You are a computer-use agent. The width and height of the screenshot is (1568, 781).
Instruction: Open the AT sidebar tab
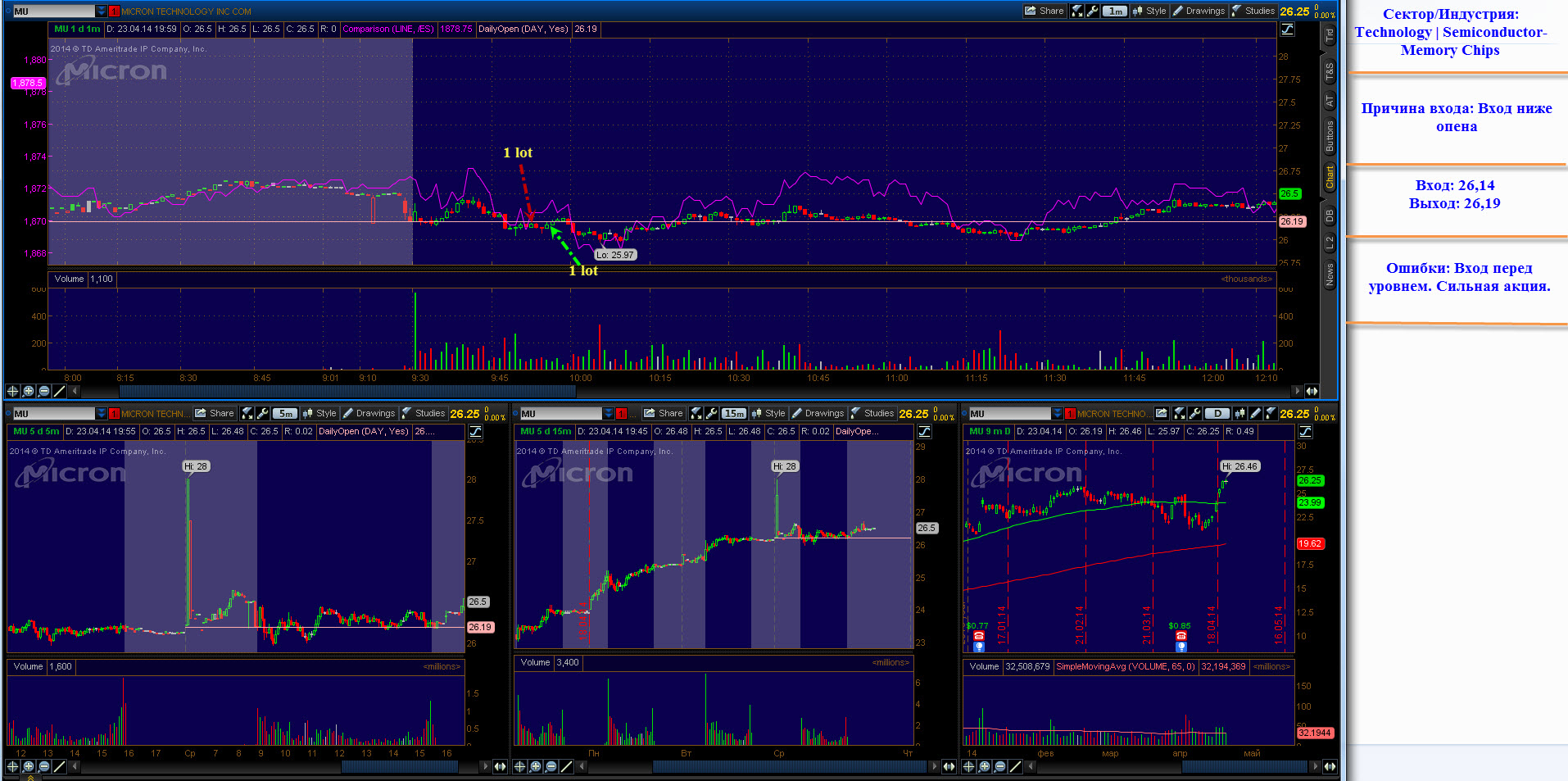pyautogui.click(x=1329, y=102)
